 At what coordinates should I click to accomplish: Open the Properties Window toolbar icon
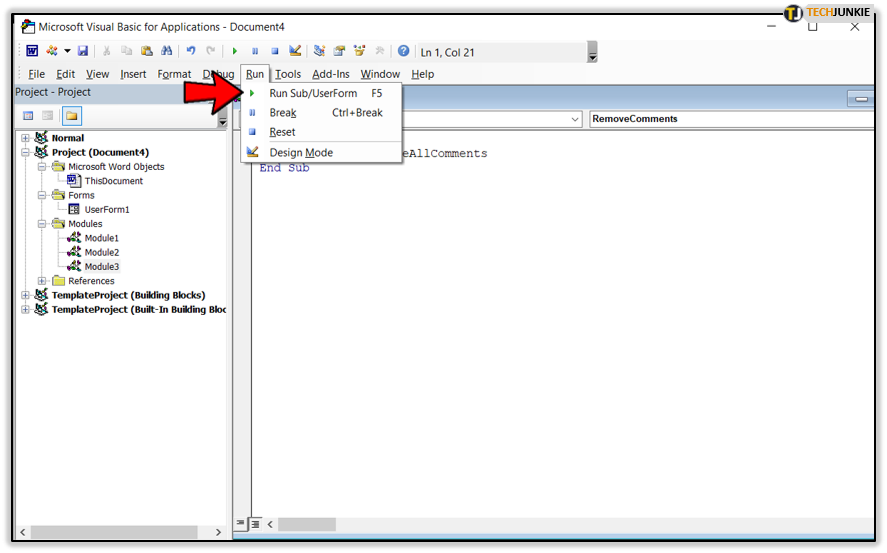coord(339,51)
